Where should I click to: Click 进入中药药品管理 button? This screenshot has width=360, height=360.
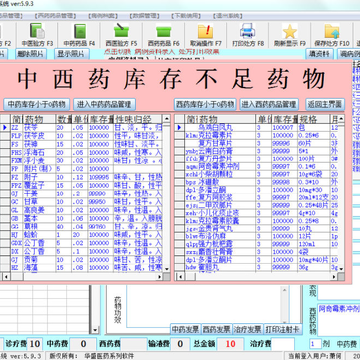105,104
